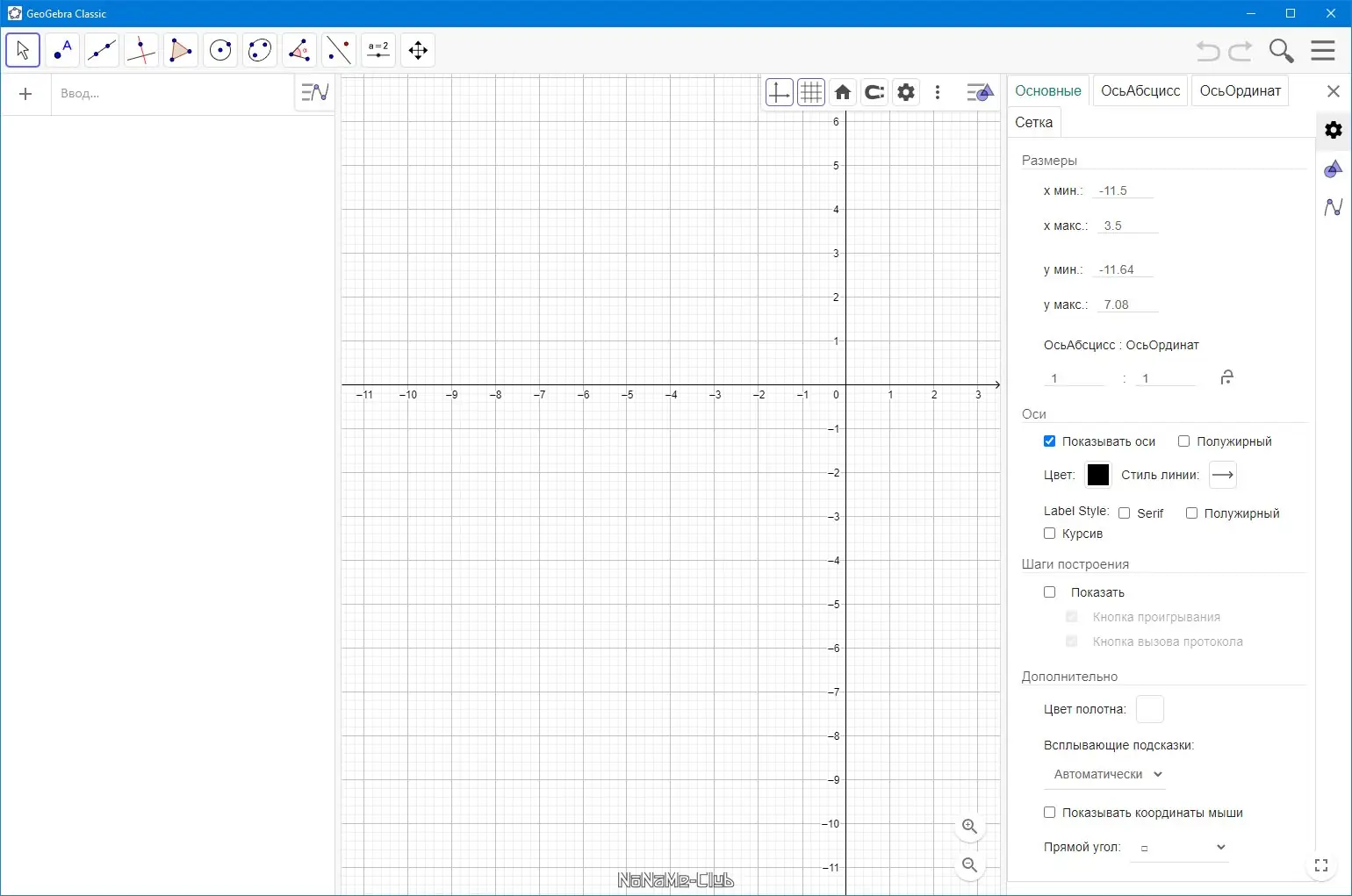Open algebra properties in the side tab
Viewport: 1352px width, 896px height.
tap(1334, 207)
